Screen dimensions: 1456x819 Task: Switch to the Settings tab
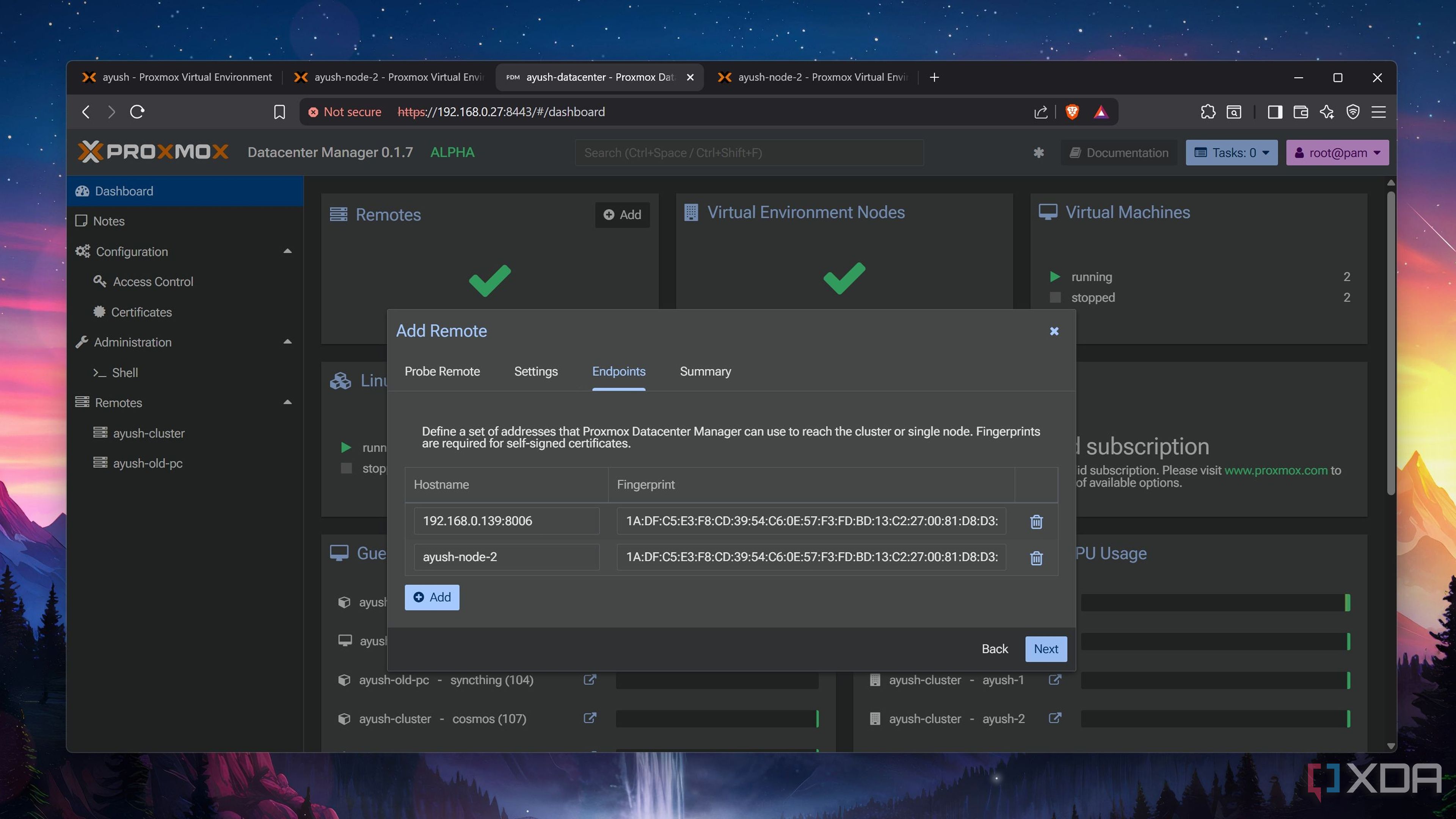pos(536,371)
